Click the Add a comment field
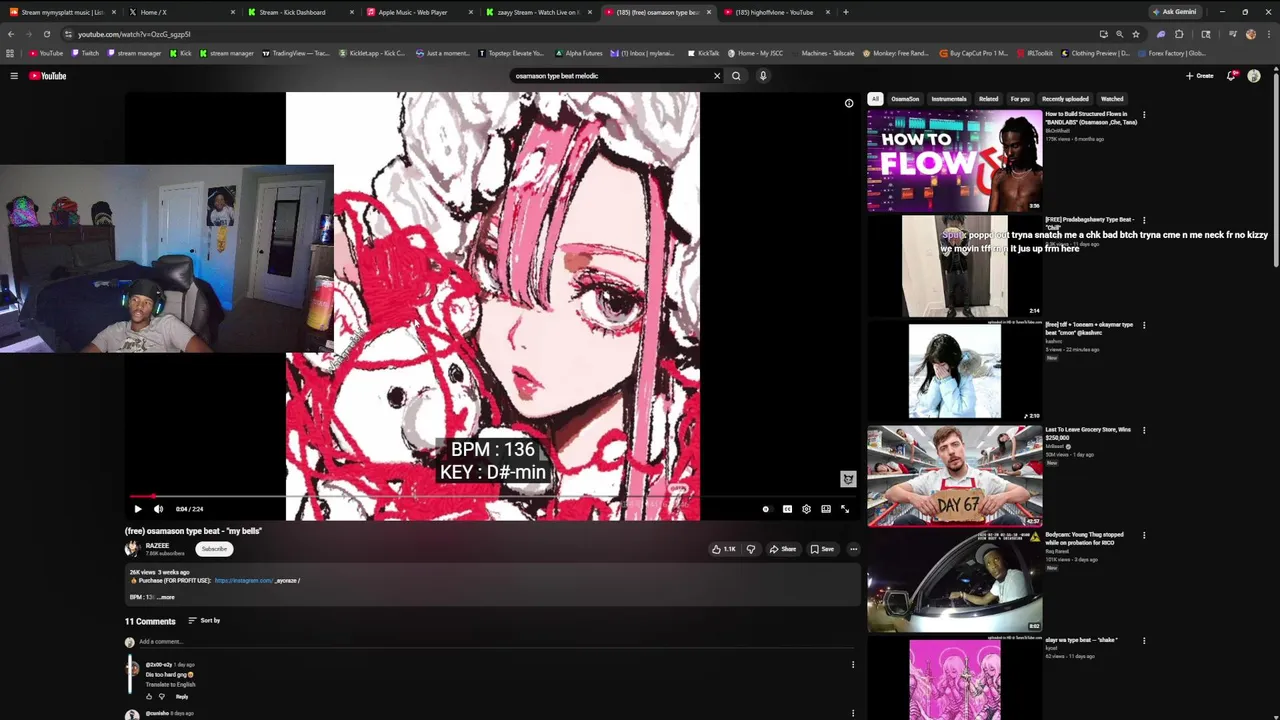Viewport: 1280px width, 720px height. (495, 642)
